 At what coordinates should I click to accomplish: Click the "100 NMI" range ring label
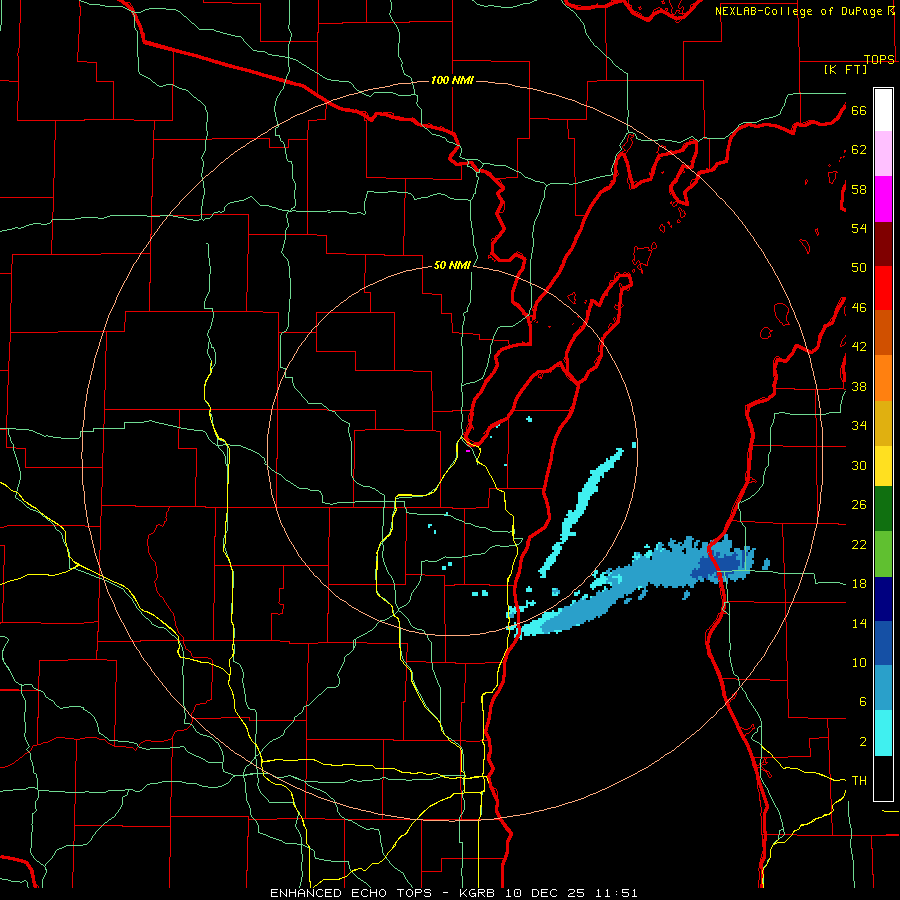point(452,80)
